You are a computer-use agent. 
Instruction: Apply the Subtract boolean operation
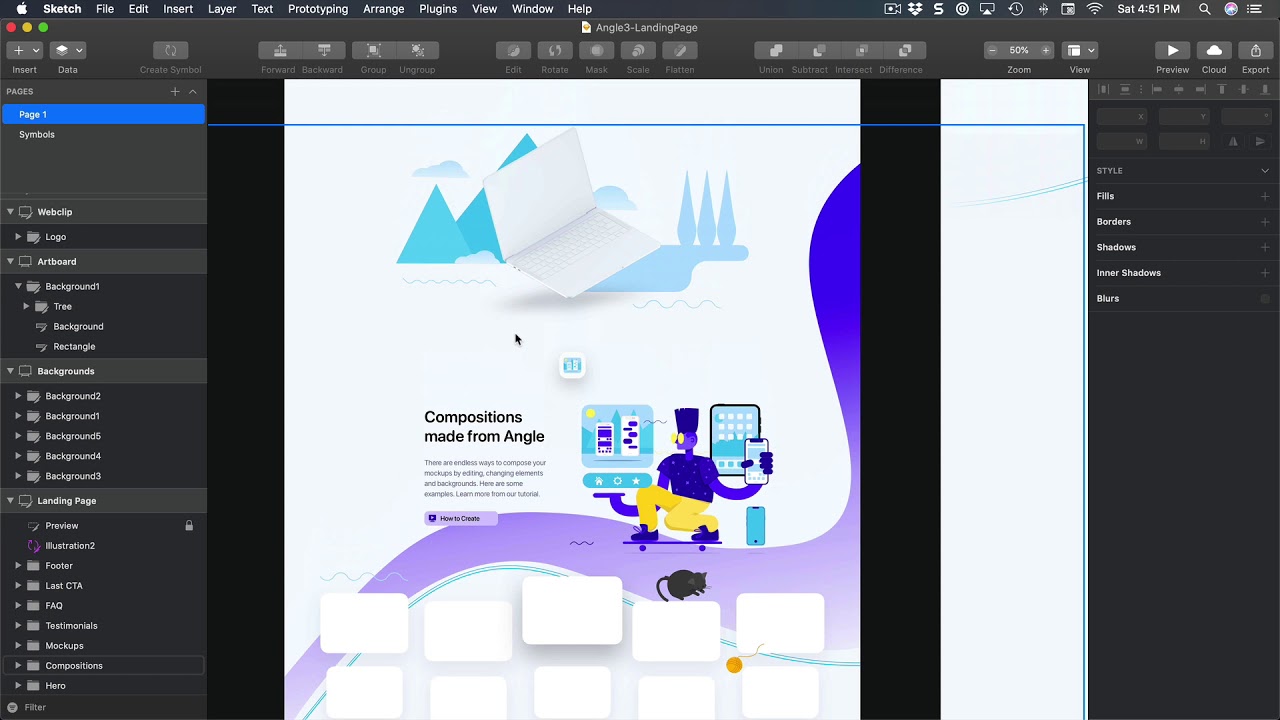(819, 50)
